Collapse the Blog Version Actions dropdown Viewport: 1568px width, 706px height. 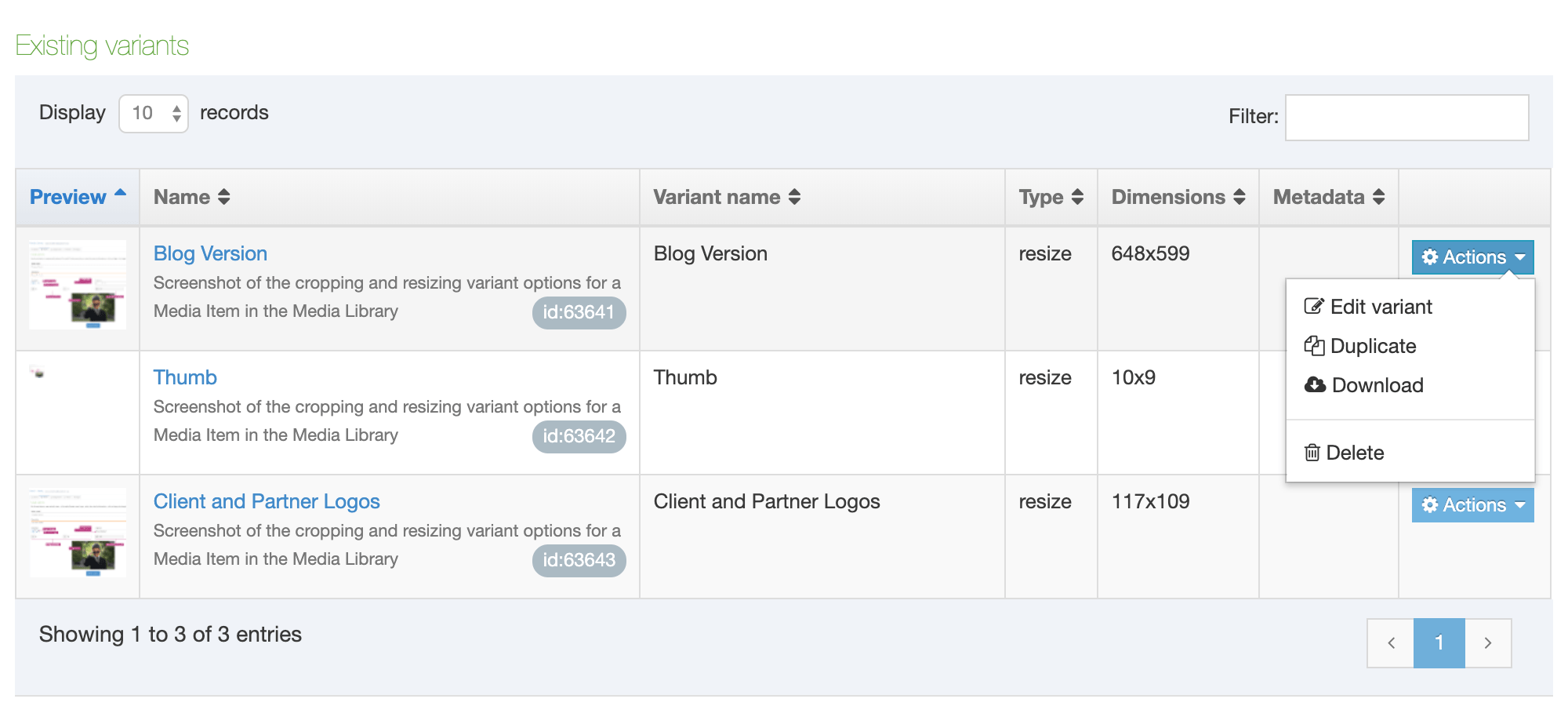1472,257
